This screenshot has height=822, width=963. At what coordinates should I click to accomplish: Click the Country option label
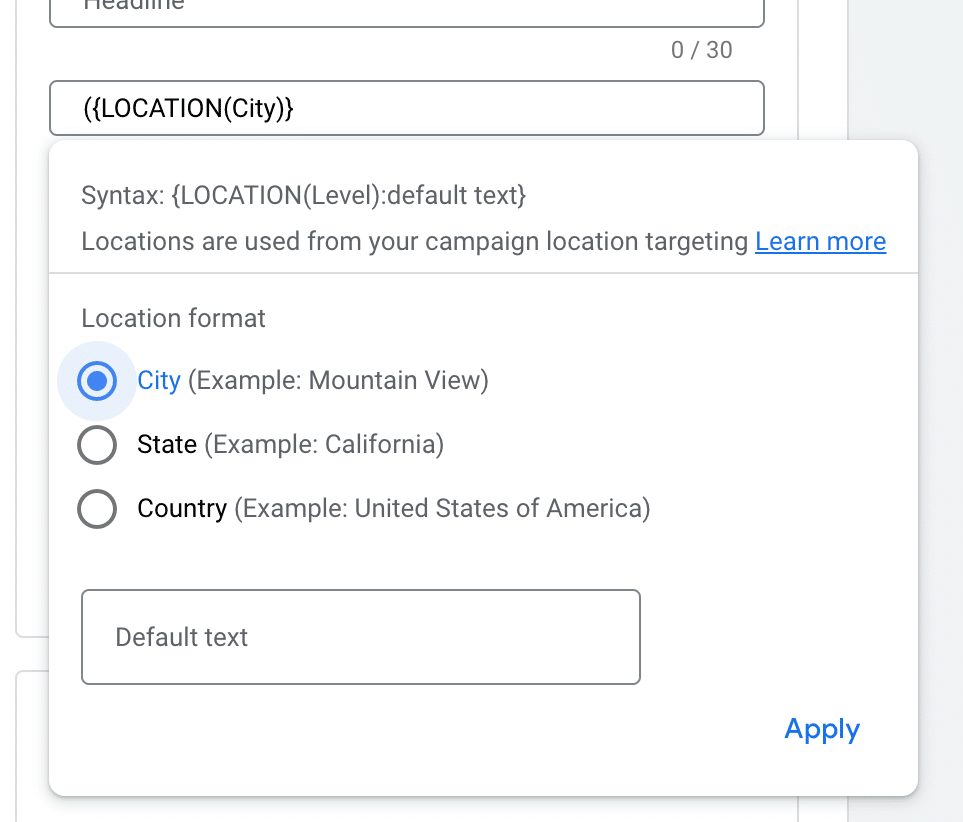pyautogui.click(x=182, y=509)
